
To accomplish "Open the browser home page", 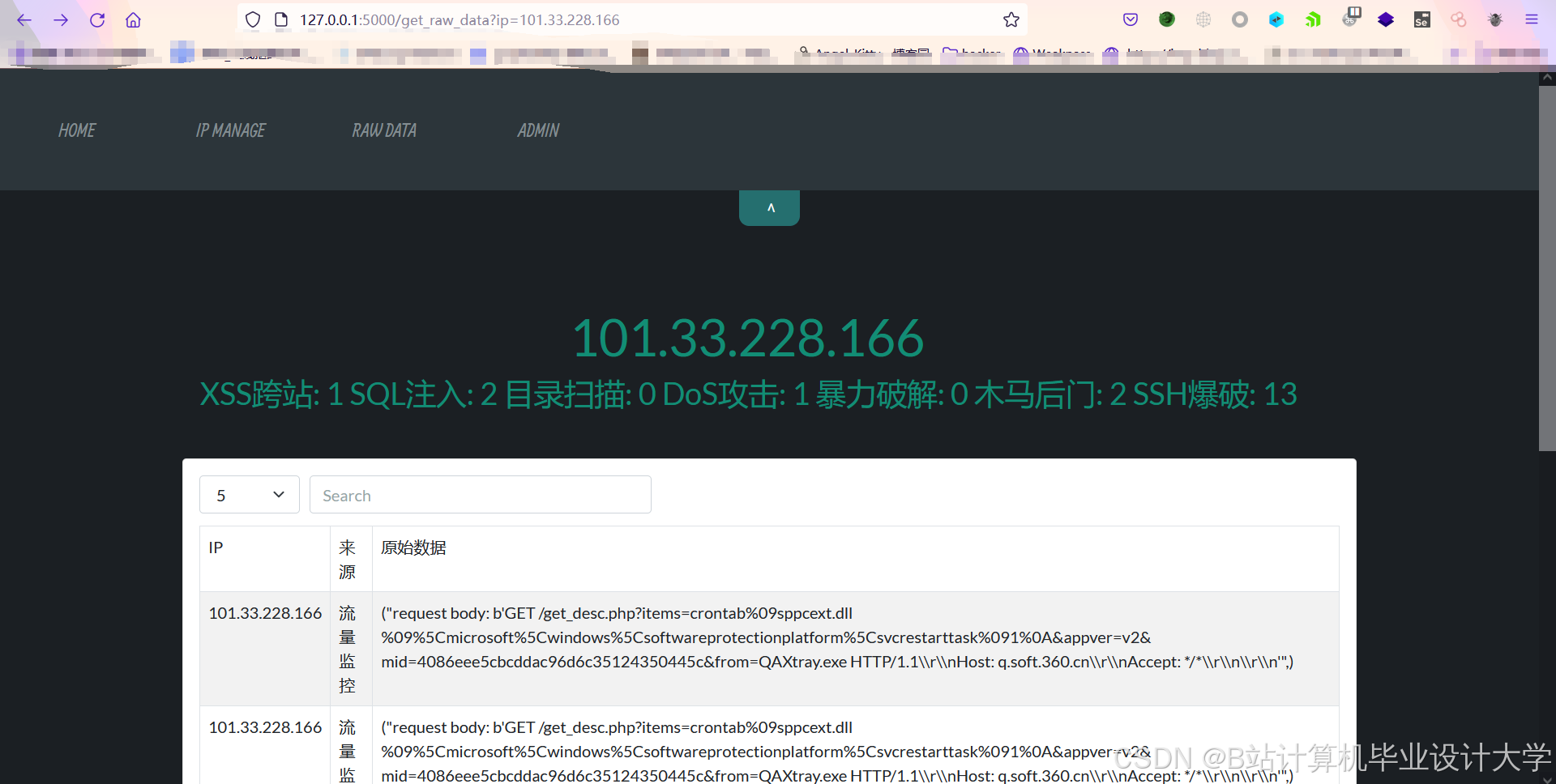I will point(134,19).
